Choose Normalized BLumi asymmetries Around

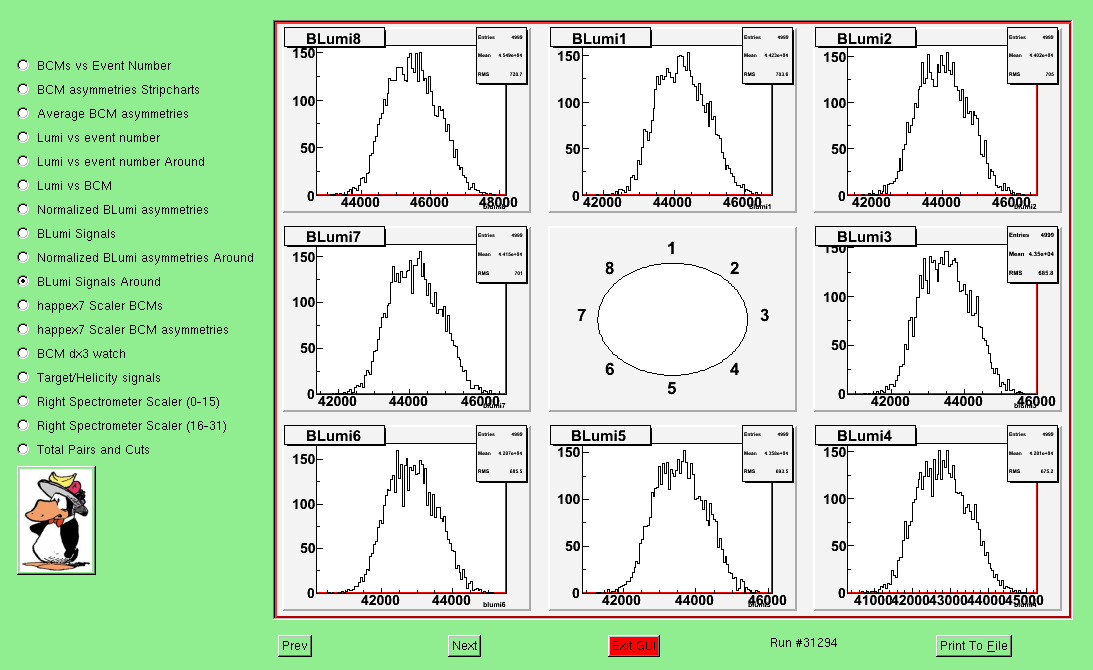tap(23, 257)
